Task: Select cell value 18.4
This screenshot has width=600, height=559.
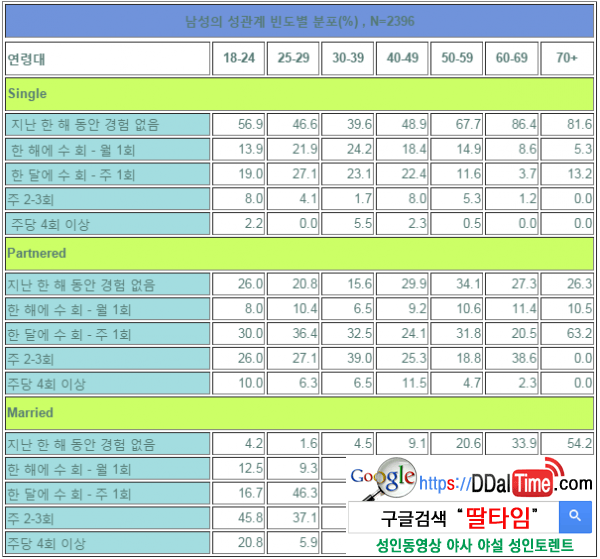Action: (x=402, y=149)
